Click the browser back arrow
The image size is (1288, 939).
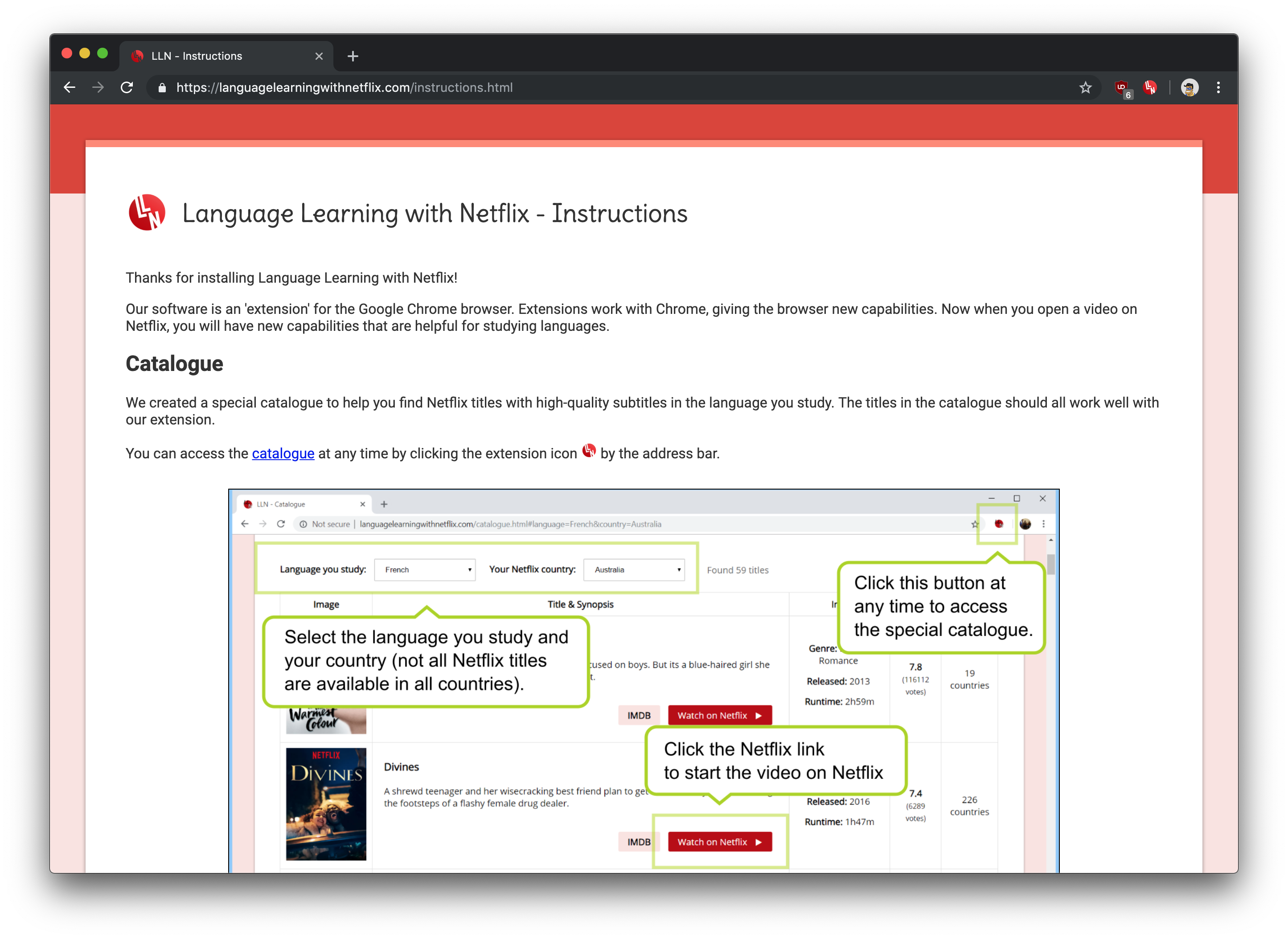(70, 87)
